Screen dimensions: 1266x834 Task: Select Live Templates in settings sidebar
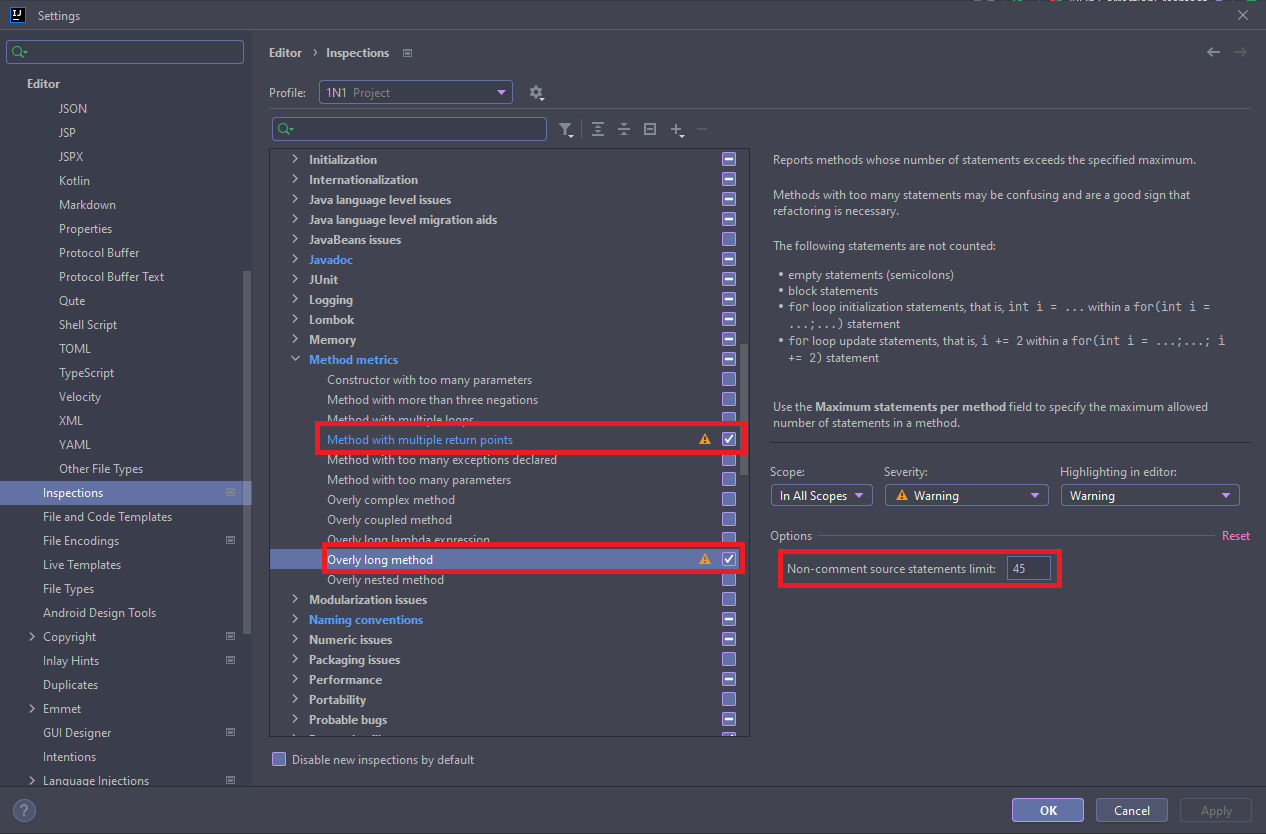(x=82, y=565)
